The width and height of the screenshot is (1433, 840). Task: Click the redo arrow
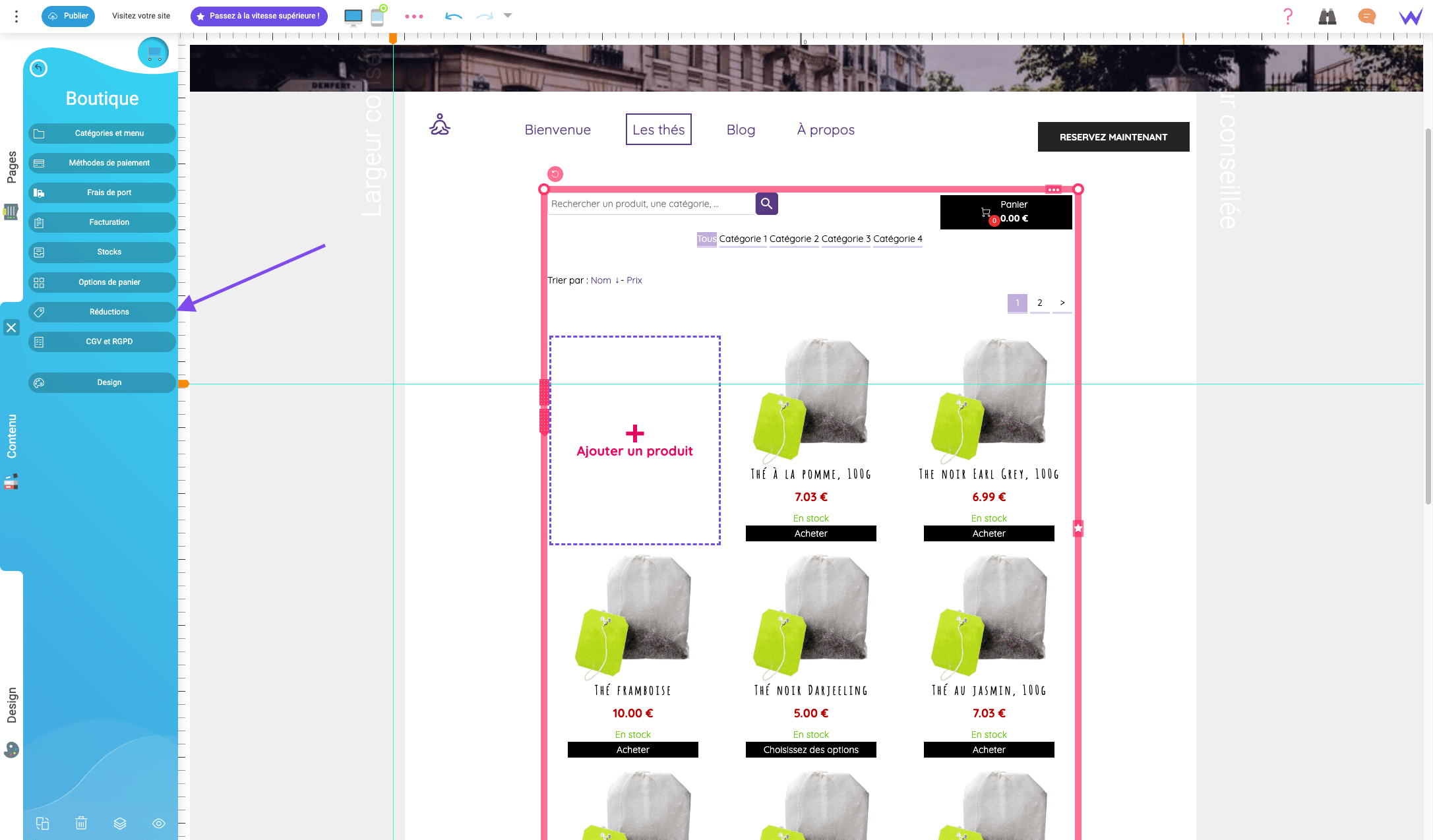(x=485, y=16)
